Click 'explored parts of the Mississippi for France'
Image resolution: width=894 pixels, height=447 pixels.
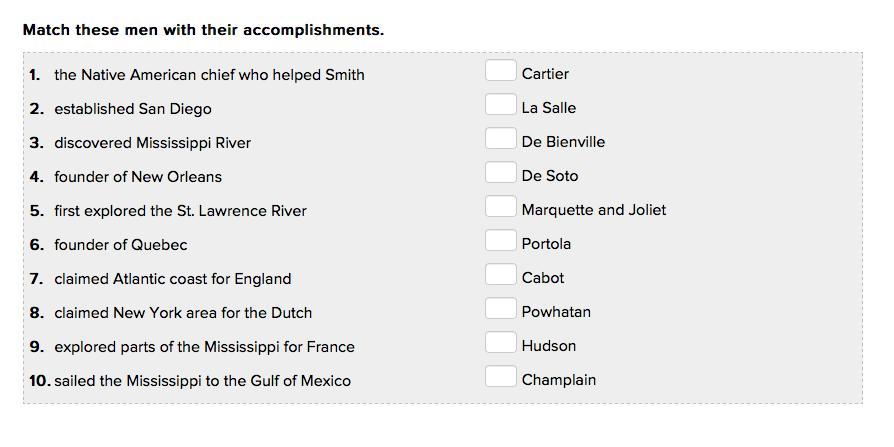[204, 347]
